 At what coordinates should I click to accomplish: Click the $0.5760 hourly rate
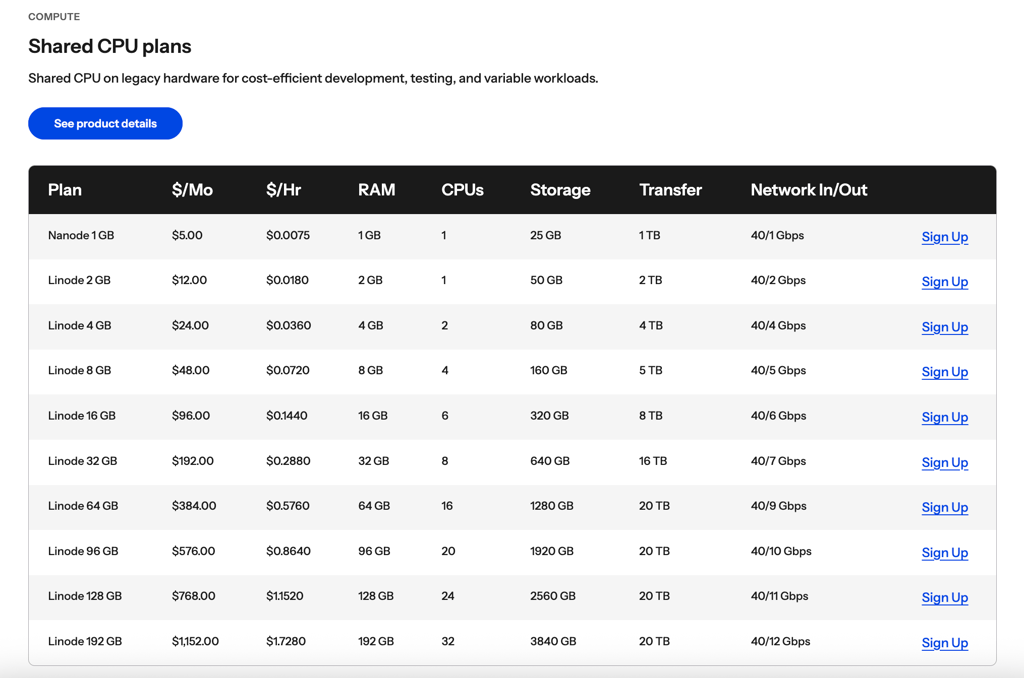coord(288,506)
